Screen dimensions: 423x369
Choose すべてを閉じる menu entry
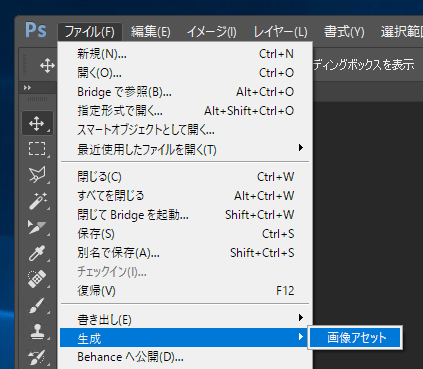tap(185, 196)
